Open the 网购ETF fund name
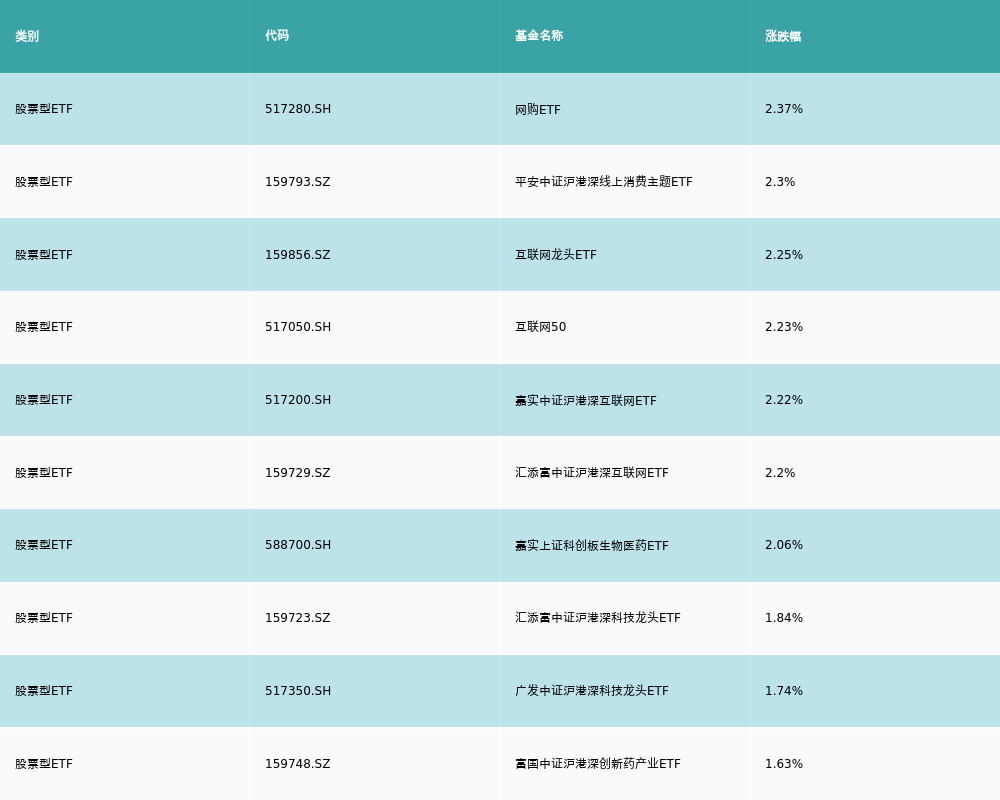The width and height of the screenshot is (1000, 800). click(538, 110)
